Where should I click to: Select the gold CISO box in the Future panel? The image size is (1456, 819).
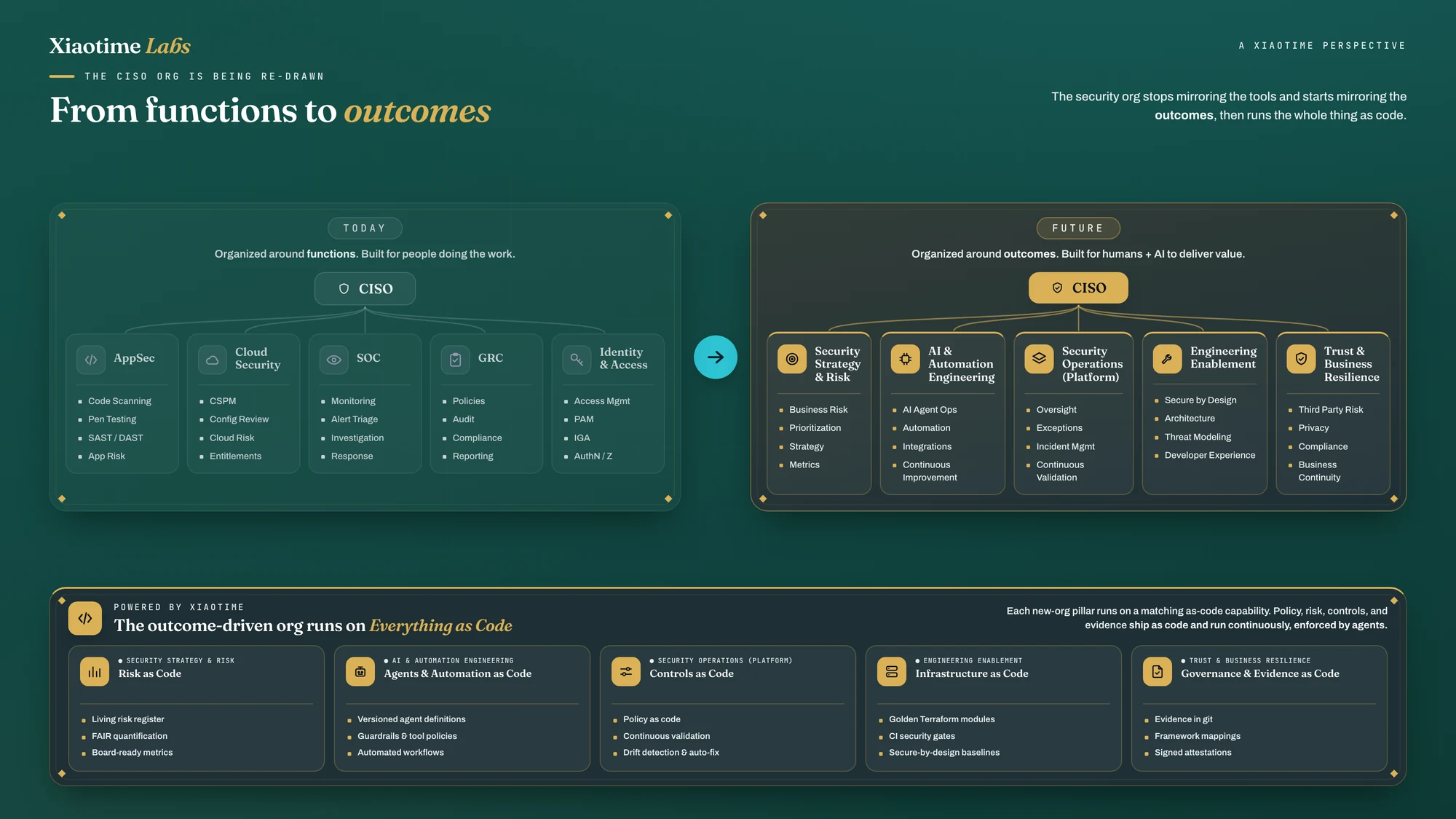(1078, 288)
